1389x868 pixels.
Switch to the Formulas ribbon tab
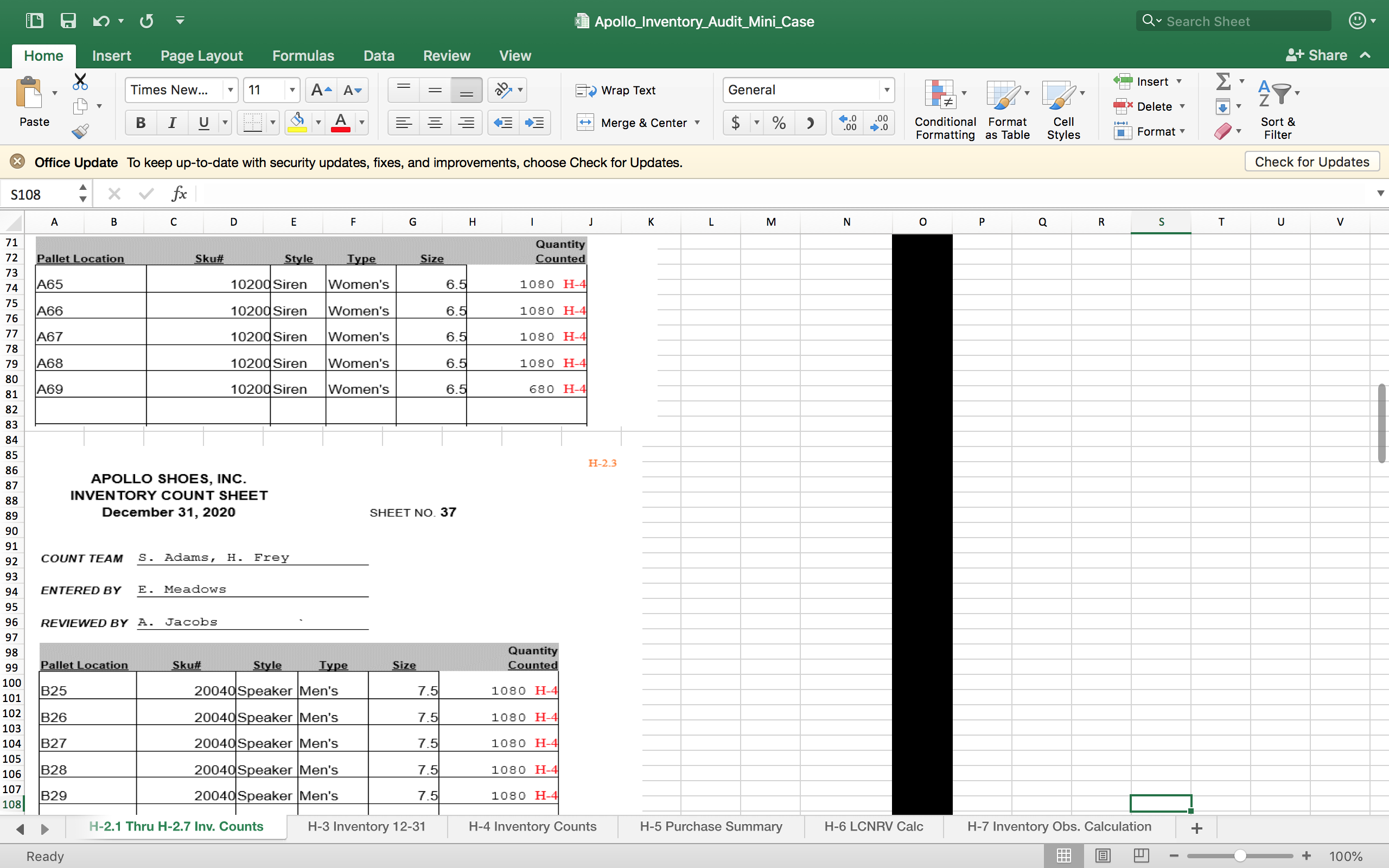(x=303, y=56)
